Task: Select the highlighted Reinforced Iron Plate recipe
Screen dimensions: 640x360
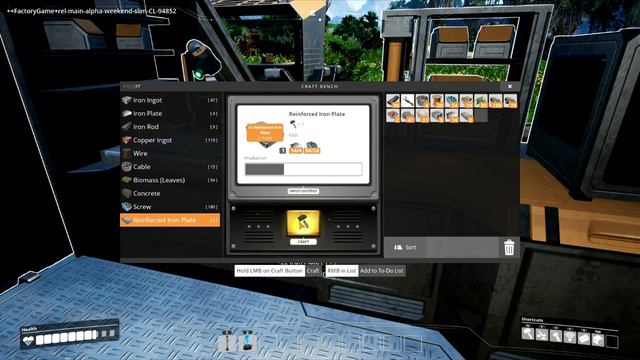Action: pyautogui.click(x=170, y=220)
